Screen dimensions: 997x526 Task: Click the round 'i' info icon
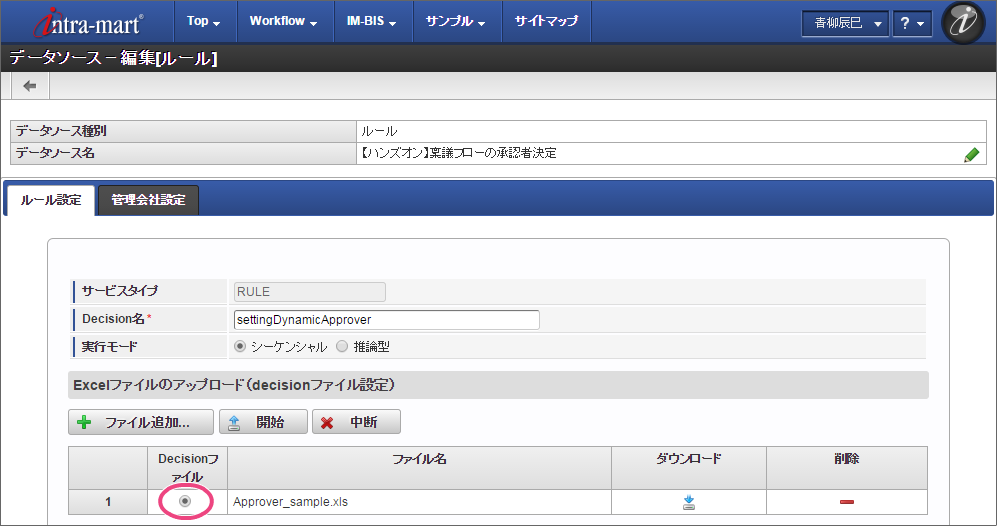[963, 22]
